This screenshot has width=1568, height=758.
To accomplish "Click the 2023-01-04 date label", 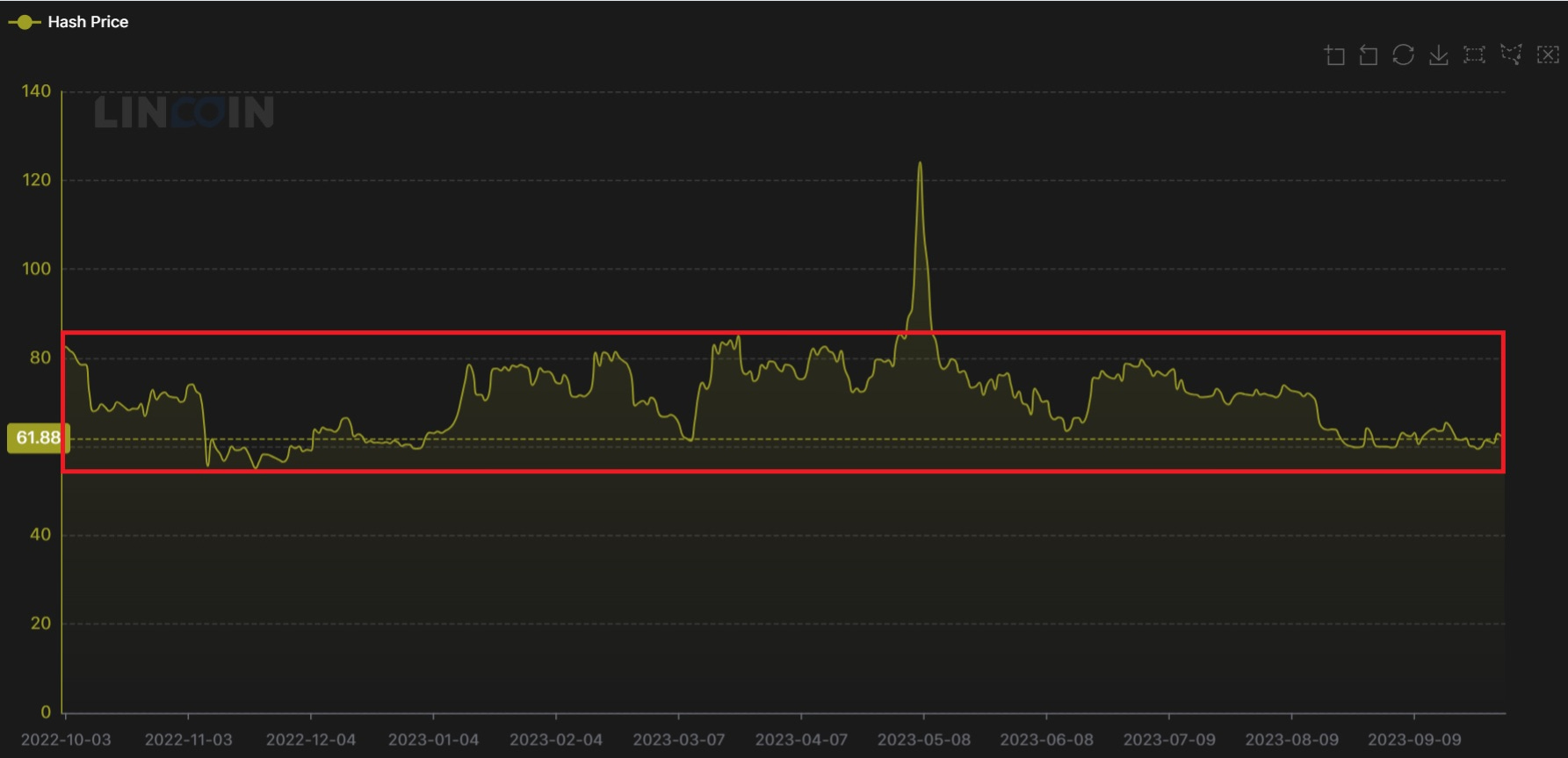I will click(434, 740).
